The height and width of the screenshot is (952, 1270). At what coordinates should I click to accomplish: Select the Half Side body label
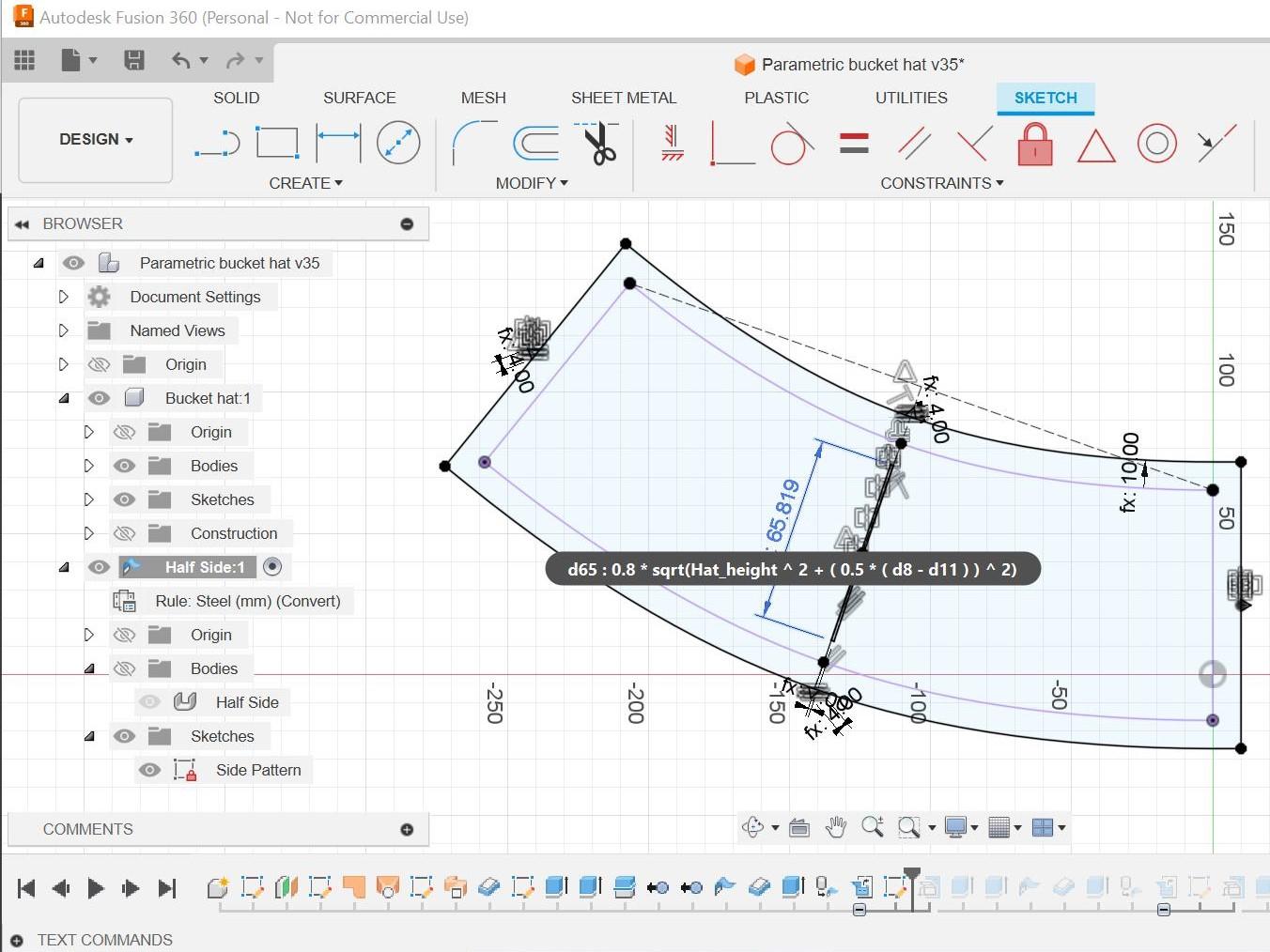(247, 702)
